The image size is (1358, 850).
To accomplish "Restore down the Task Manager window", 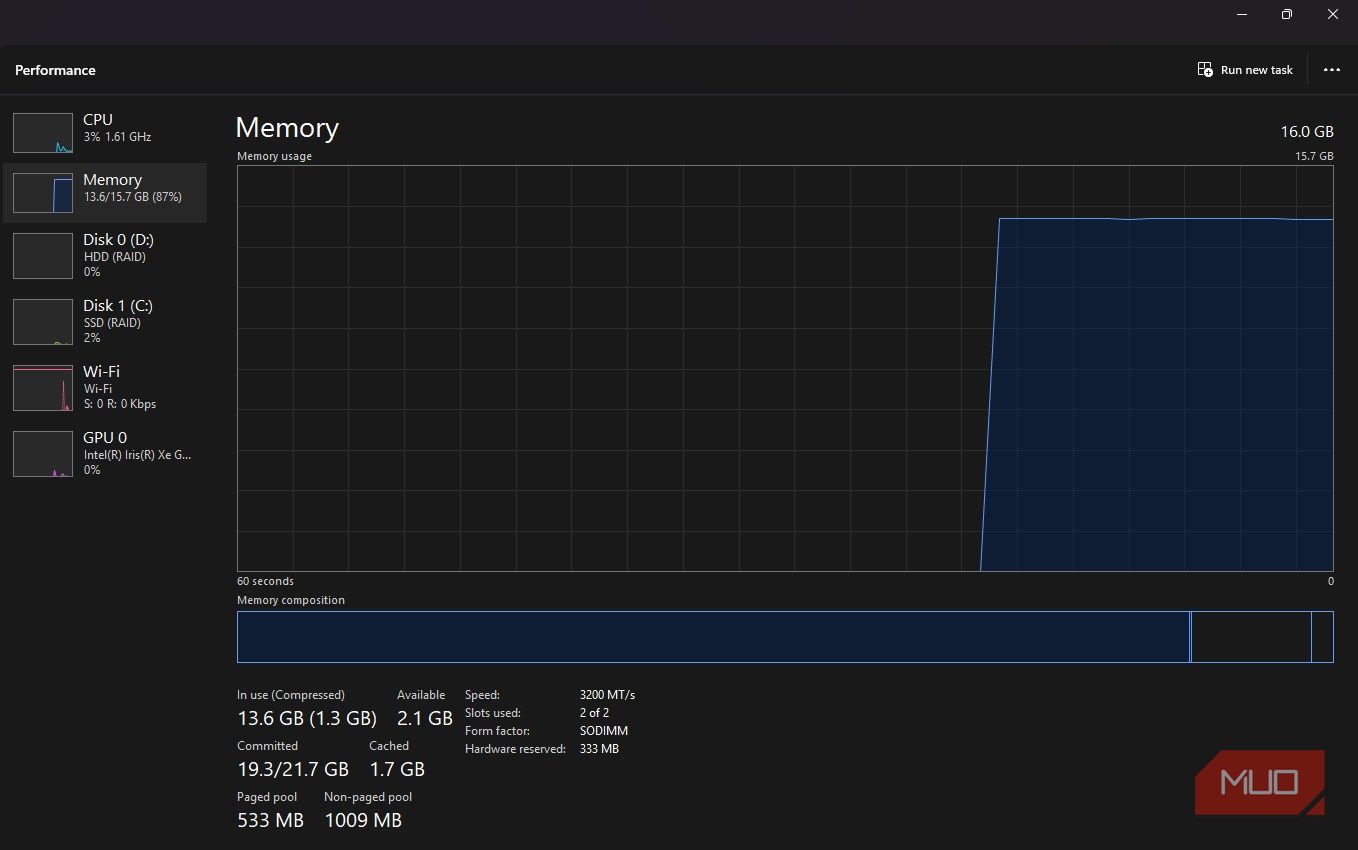I will [1287, 14].
